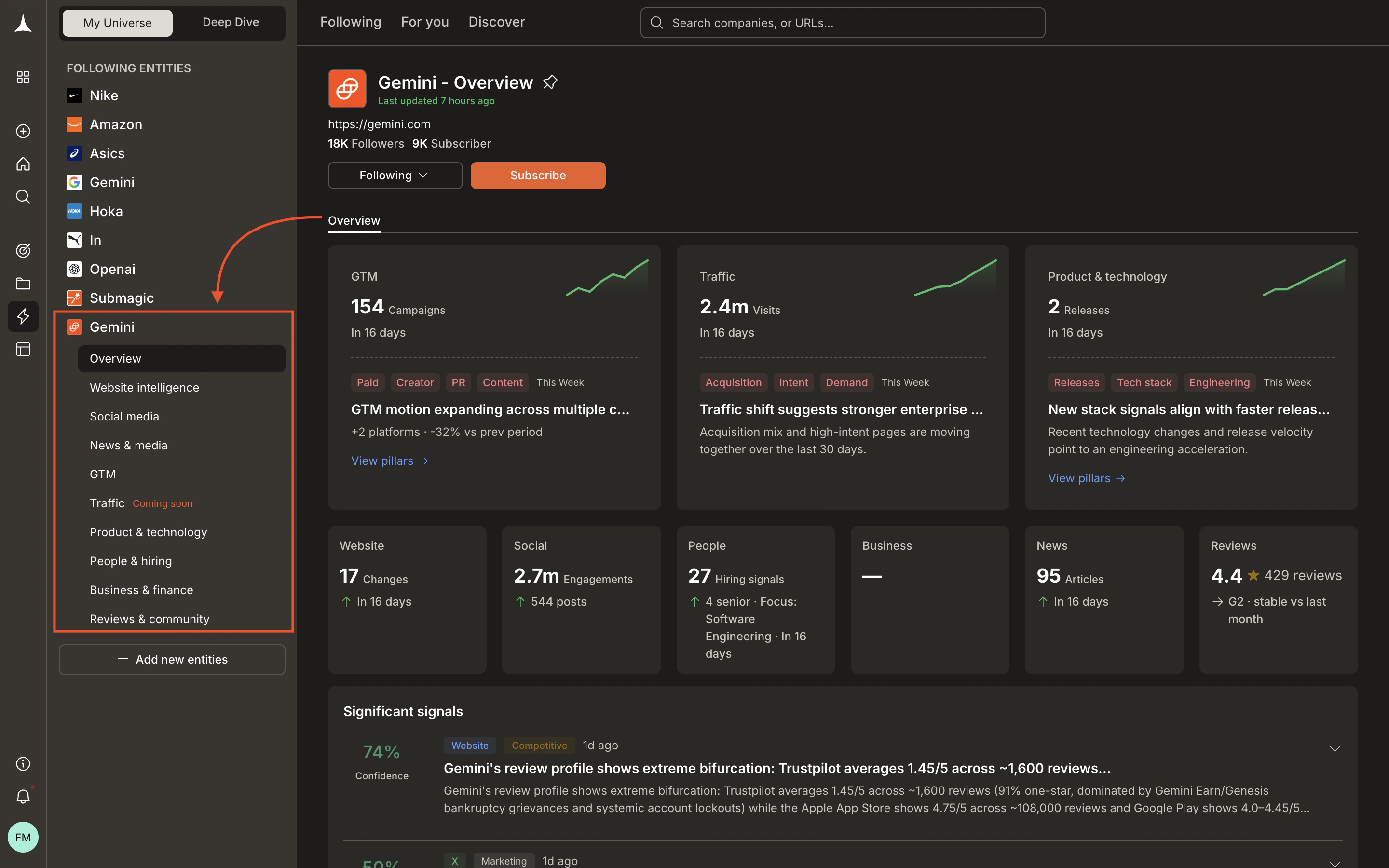1389x868 pixels.
Task: Select the lightning bolt sidebar icon
Action: click(x=23, y=316)
